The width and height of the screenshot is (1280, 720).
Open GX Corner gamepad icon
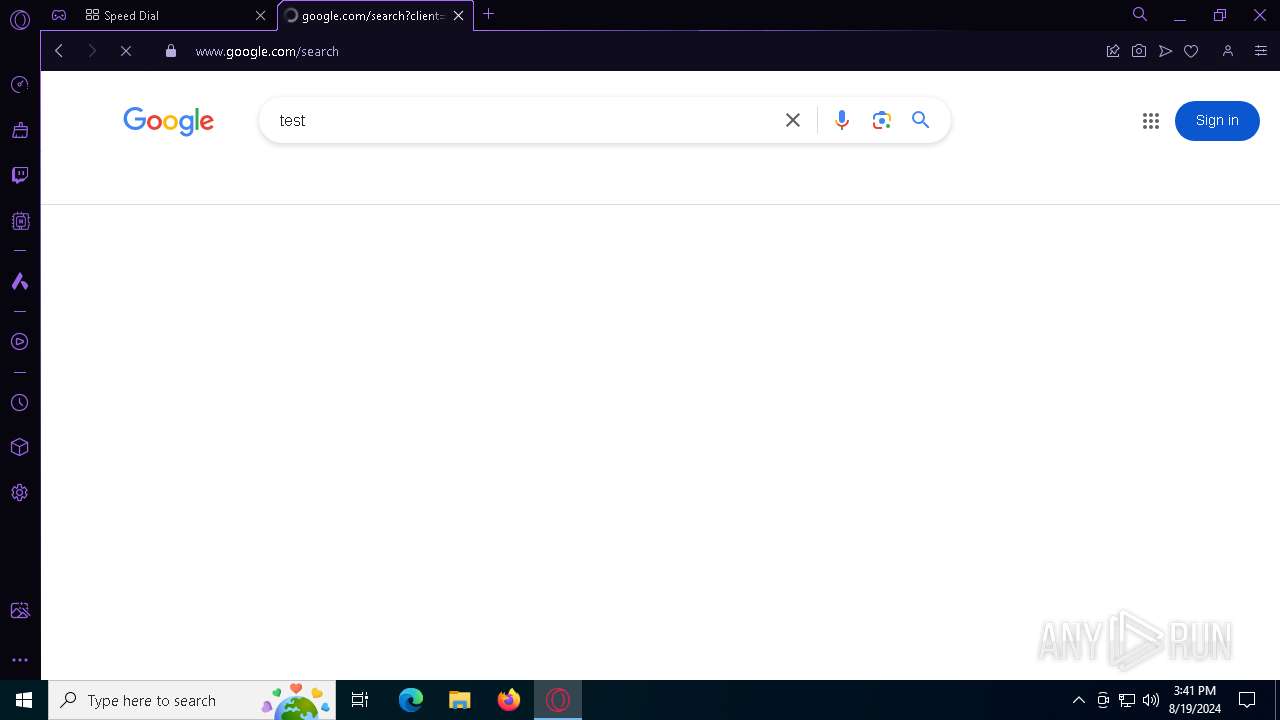(59, 15)
